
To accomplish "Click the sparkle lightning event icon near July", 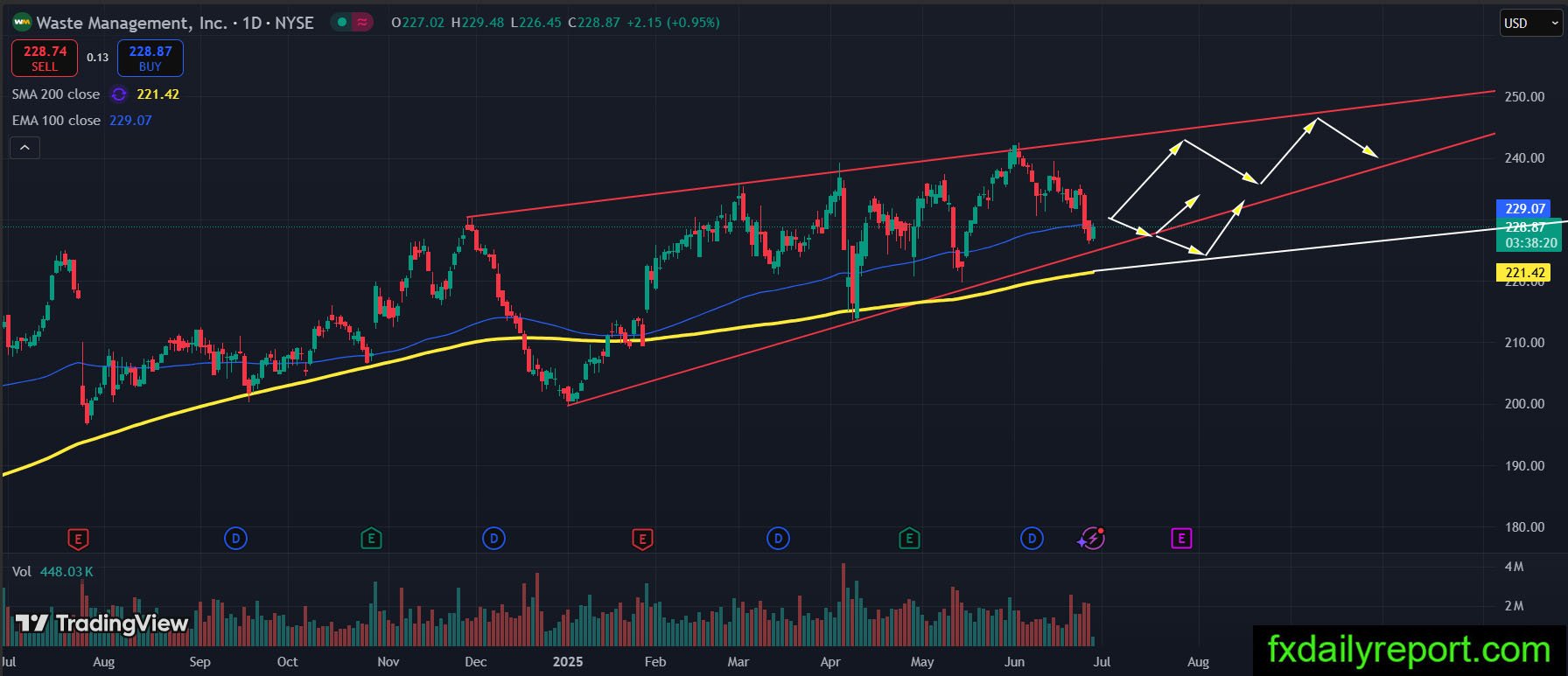I will (x=1091, y=539).
